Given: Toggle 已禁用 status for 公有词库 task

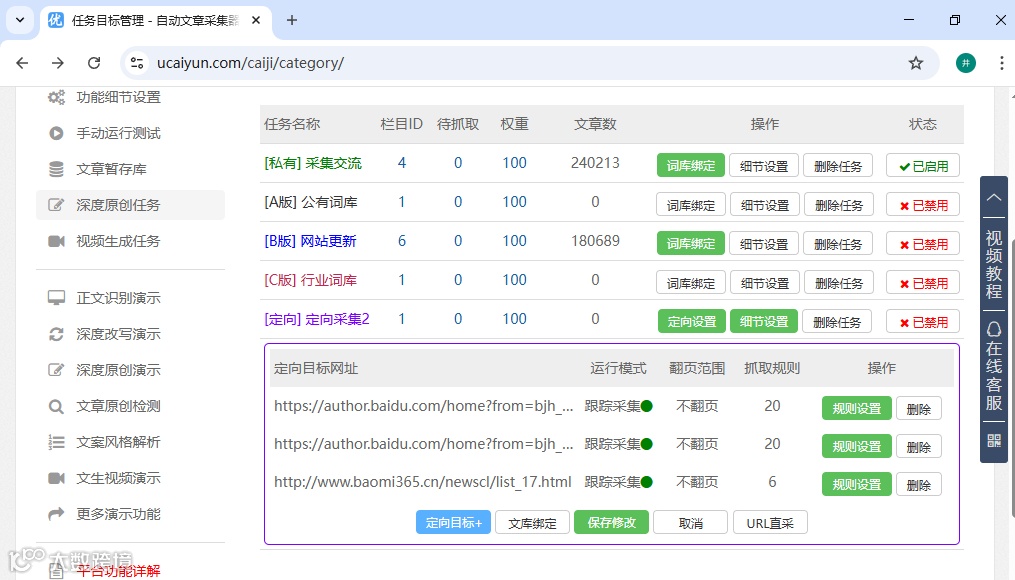Looking at the screenshot, I should pyautogui.click(x=922, y=205).
